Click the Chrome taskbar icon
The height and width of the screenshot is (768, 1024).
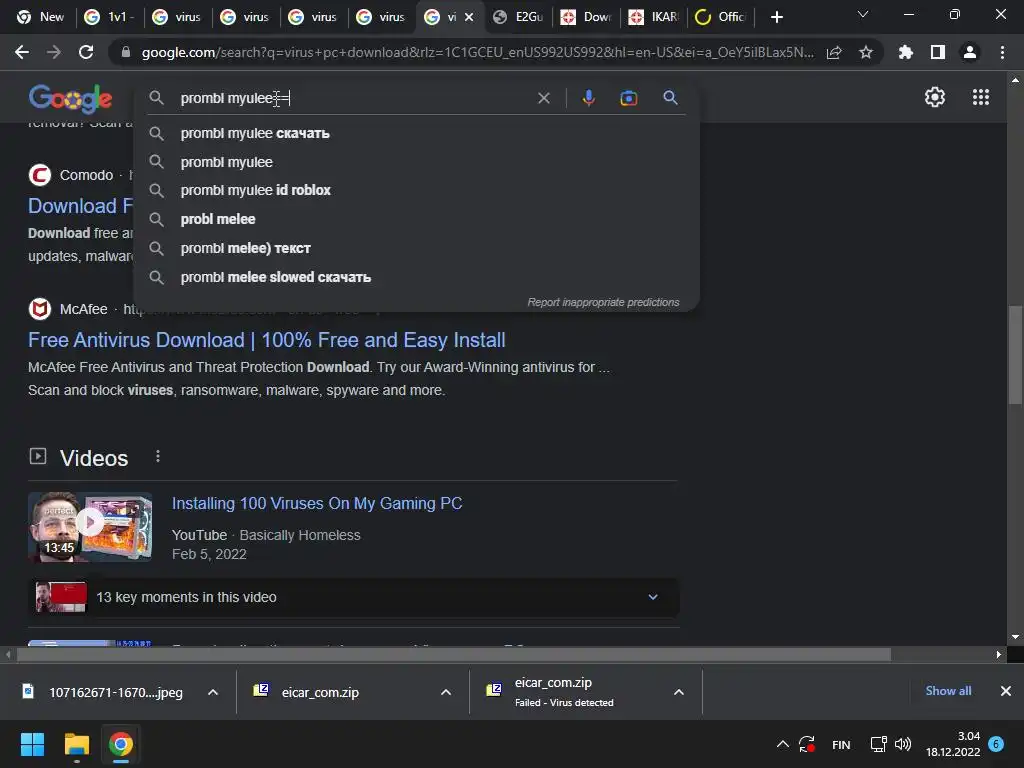coord(121,744)
